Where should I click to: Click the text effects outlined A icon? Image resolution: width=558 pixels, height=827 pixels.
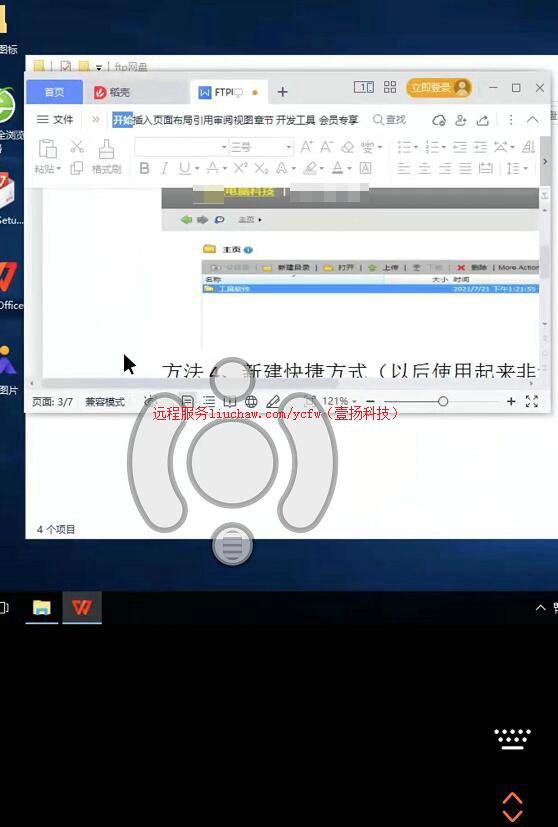282,168
